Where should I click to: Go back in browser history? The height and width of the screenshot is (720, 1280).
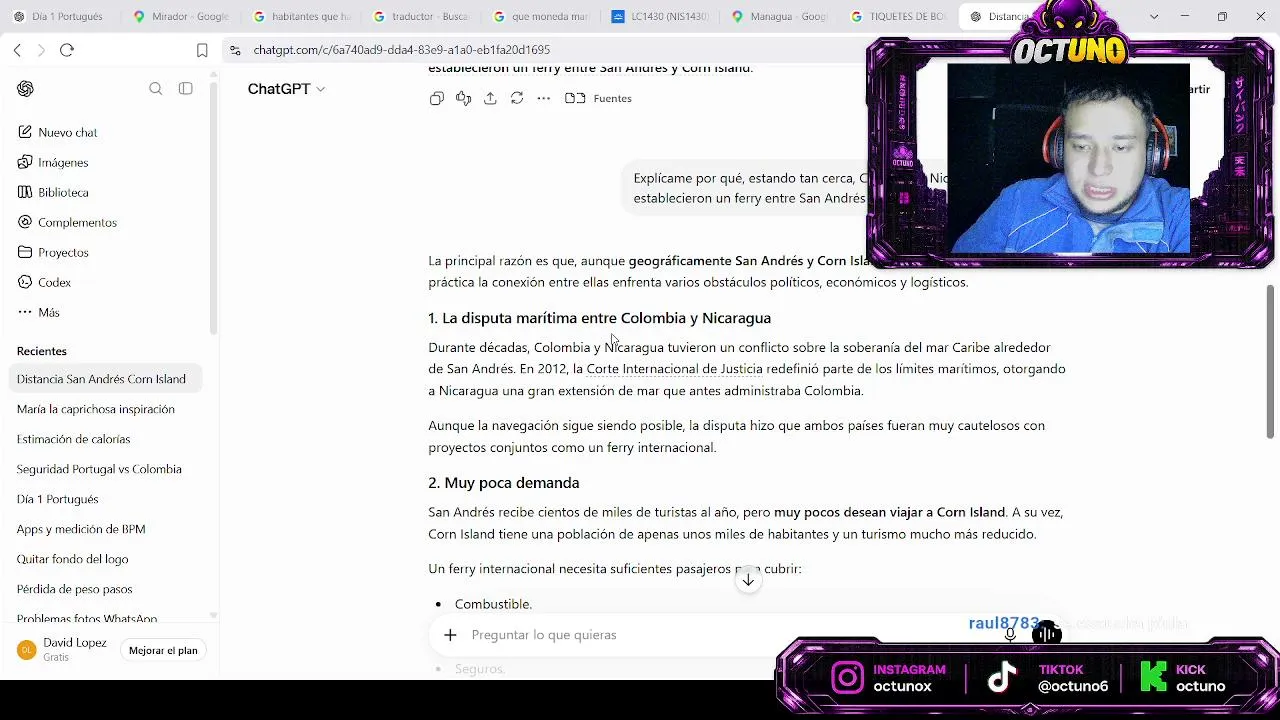[17, 50]
